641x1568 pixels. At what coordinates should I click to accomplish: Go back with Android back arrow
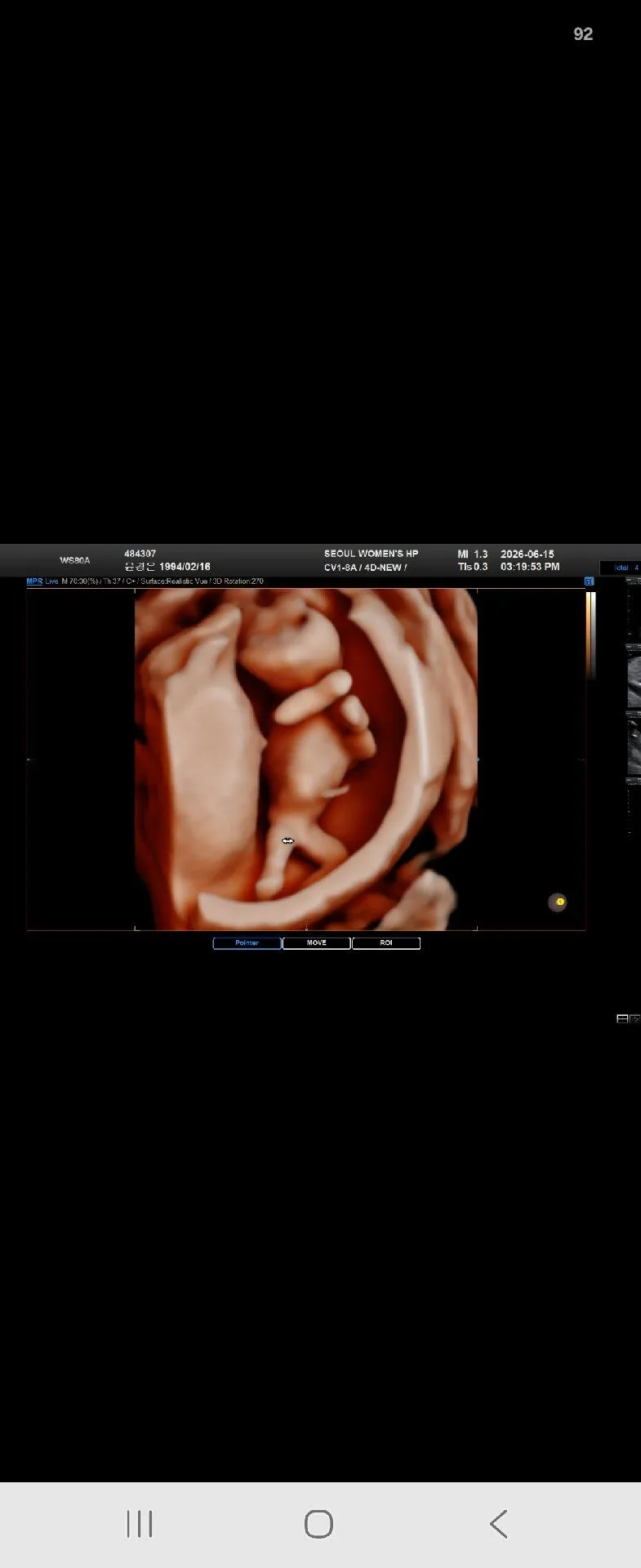[499, 1524]
